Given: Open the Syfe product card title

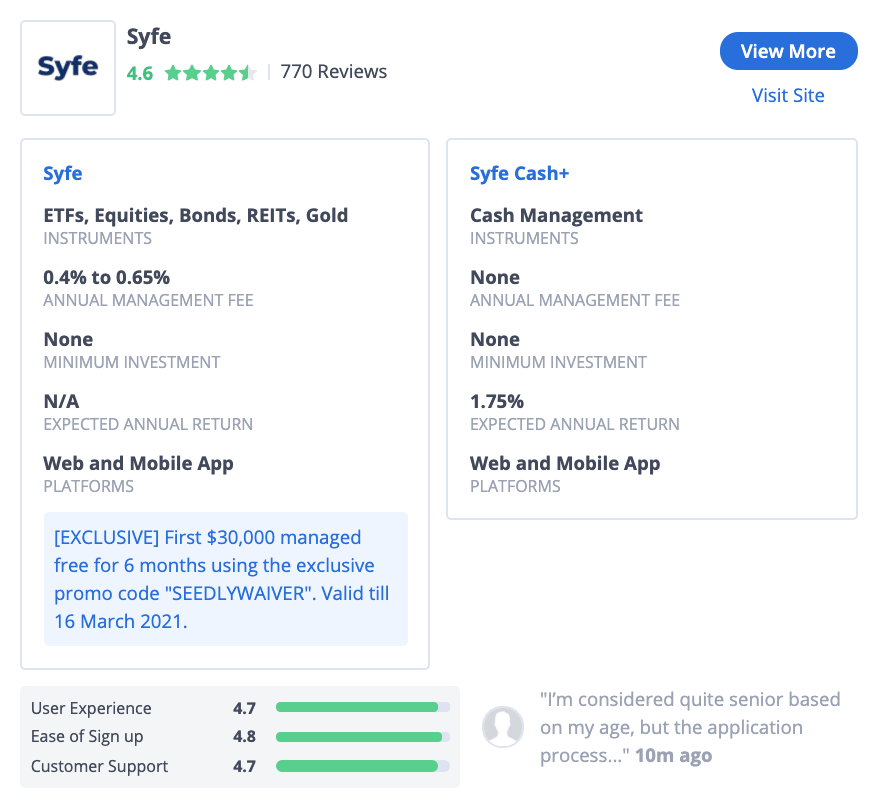Looking at the screenshot, I should click(63, 174).
